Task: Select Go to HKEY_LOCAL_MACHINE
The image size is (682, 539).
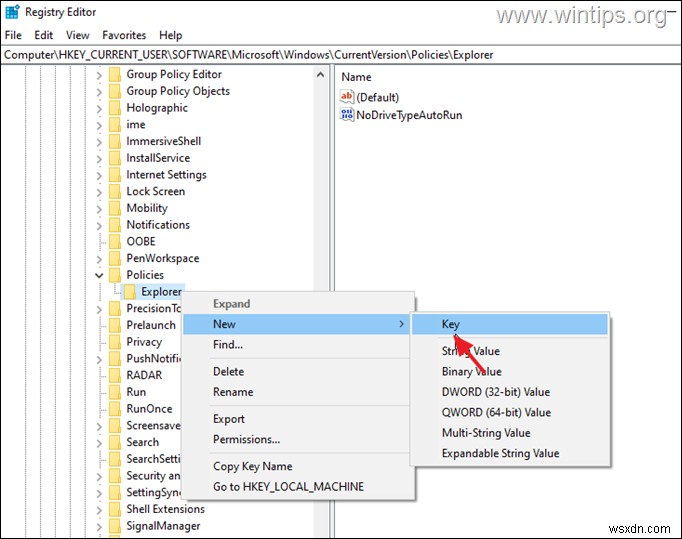Action: pos(296,487)
